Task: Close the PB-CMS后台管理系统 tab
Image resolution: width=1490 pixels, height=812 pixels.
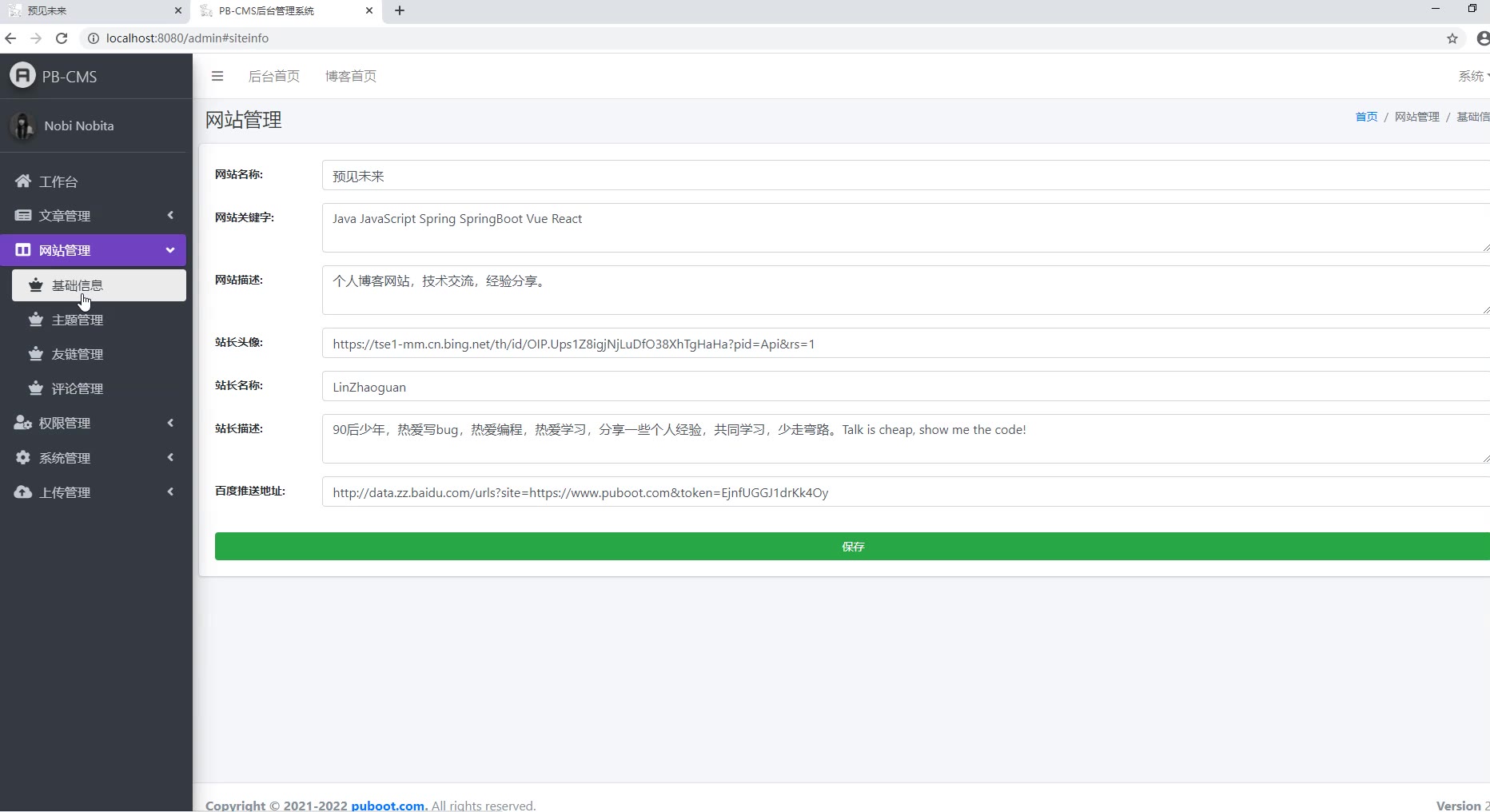Action: click(369, 10)
